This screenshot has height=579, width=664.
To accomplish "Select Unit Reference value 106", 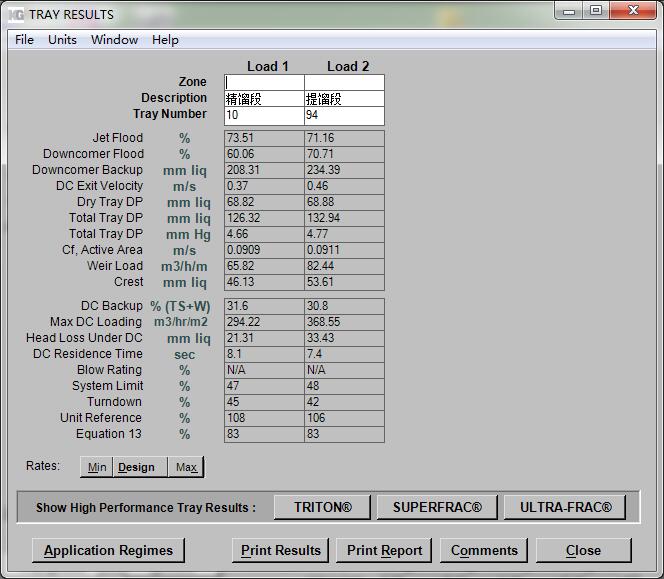I will (344, 418).
